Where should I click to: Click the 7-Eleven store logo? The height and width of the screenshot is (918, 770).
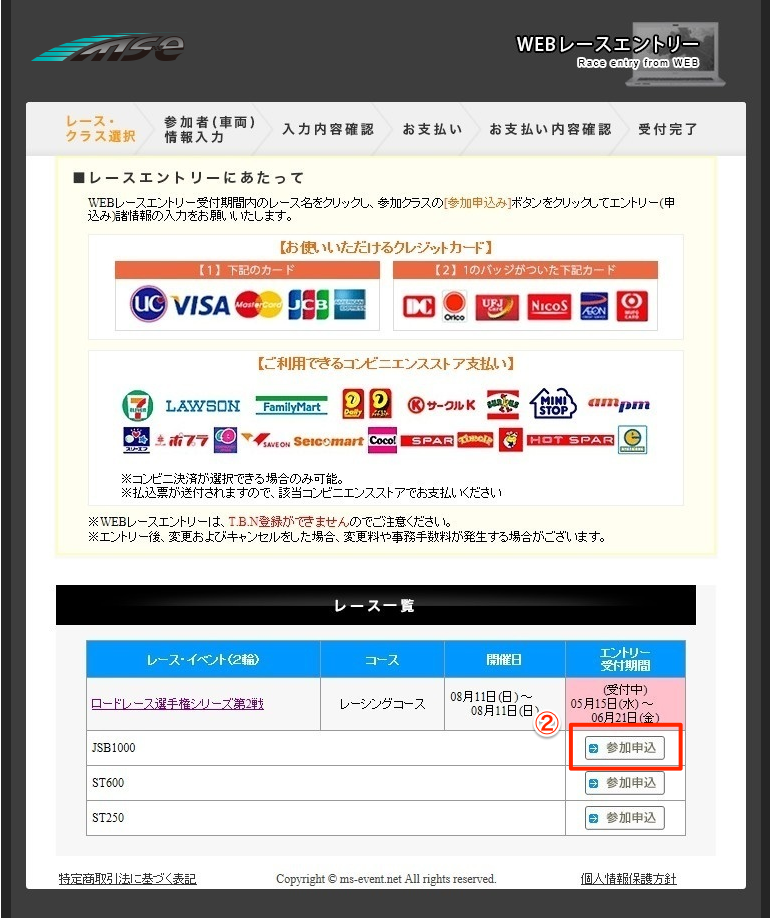tap(138, 406)
